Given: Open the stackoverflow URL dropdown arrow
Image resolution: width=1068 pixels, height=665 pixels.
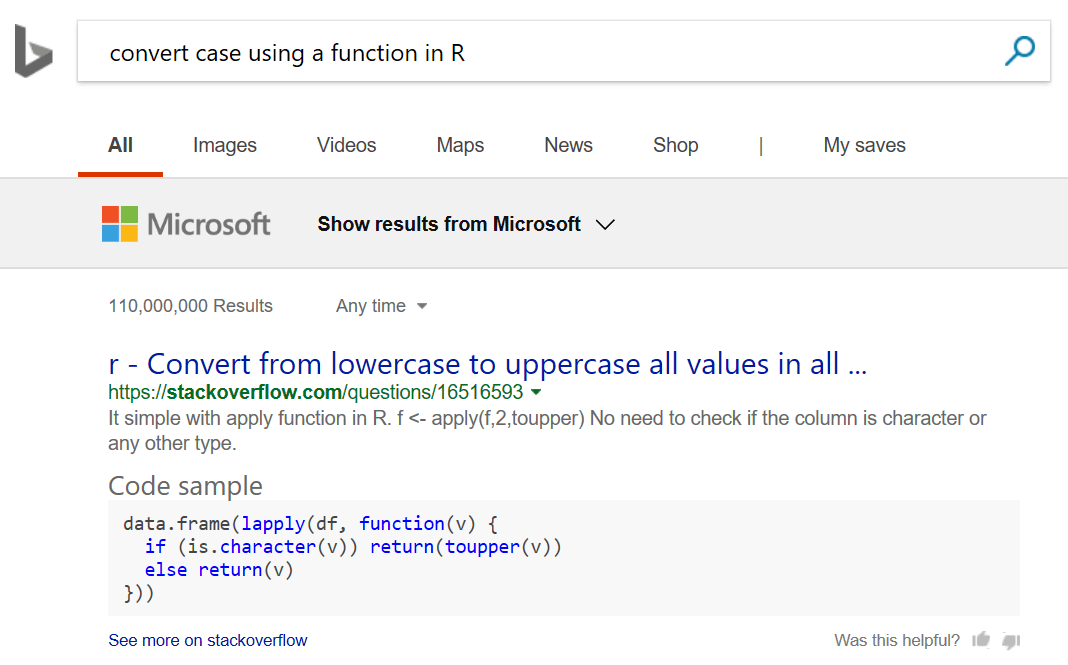Looking at the screenshot, I should (536, 392).
